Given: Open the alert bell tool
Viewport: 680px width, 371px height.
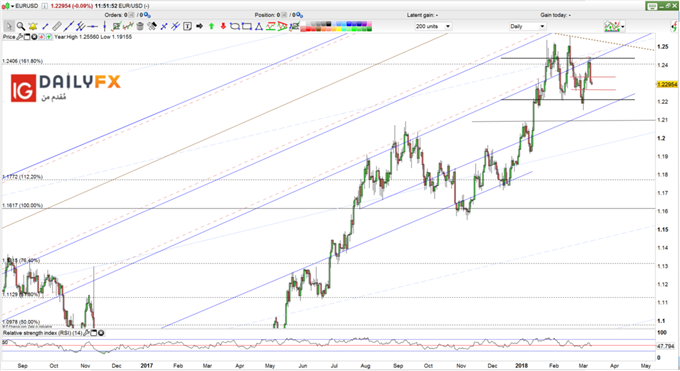Looking at the screenshot, I should pyautogui.click(x=33, y=26).
